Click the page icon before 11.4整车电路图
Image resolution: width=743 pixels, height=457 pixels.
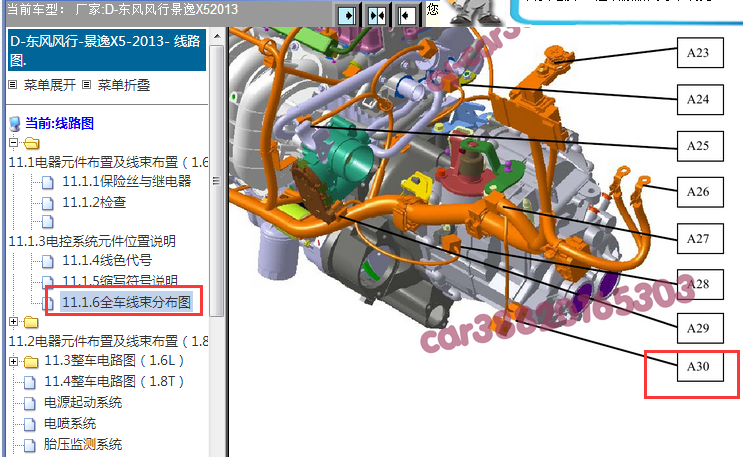tap(29, 382)
